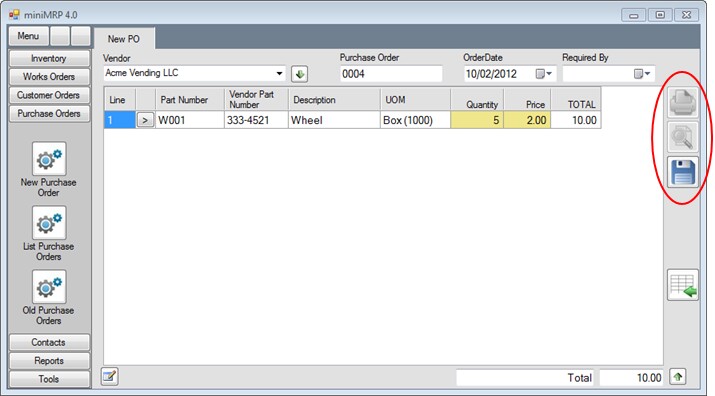Open the Customer Orders section
715x396 pixels.
(x=49, y=95)
